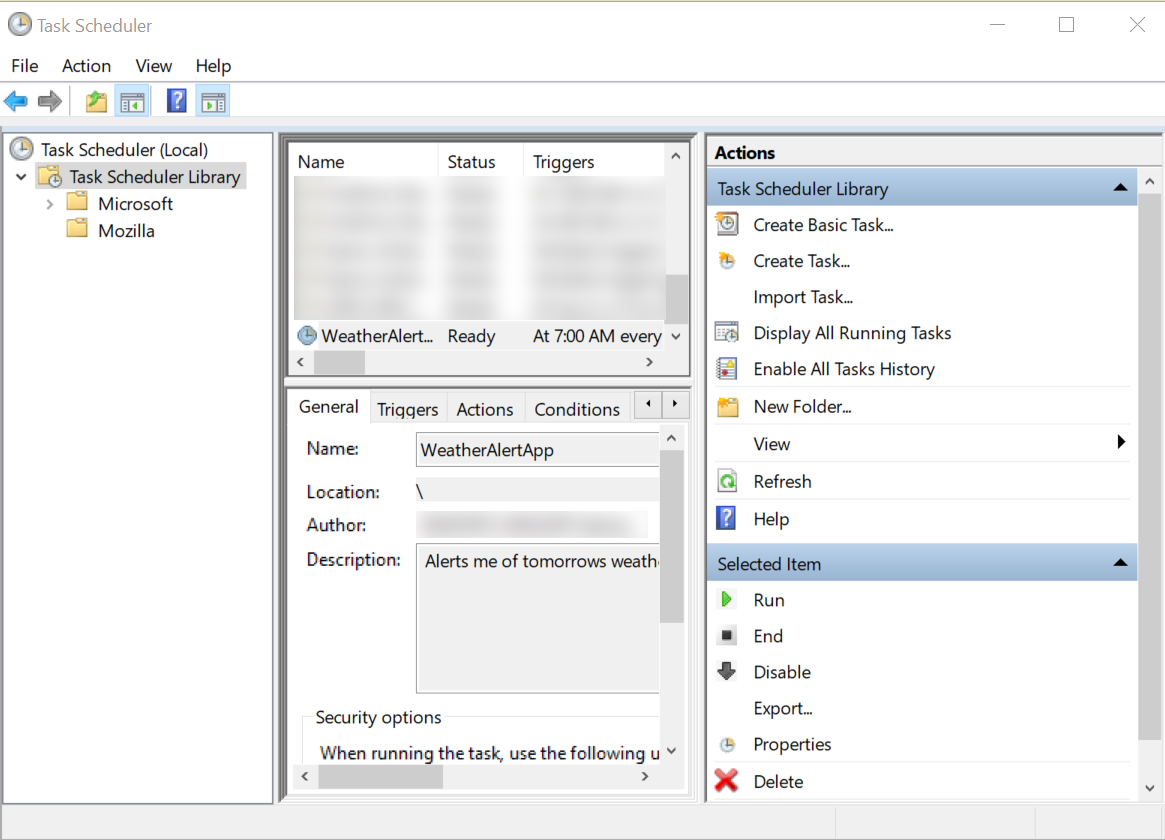The image size is (1165, 840).
Task: Click the WeatherAlert task clock icon
Action: coord(307,336)
